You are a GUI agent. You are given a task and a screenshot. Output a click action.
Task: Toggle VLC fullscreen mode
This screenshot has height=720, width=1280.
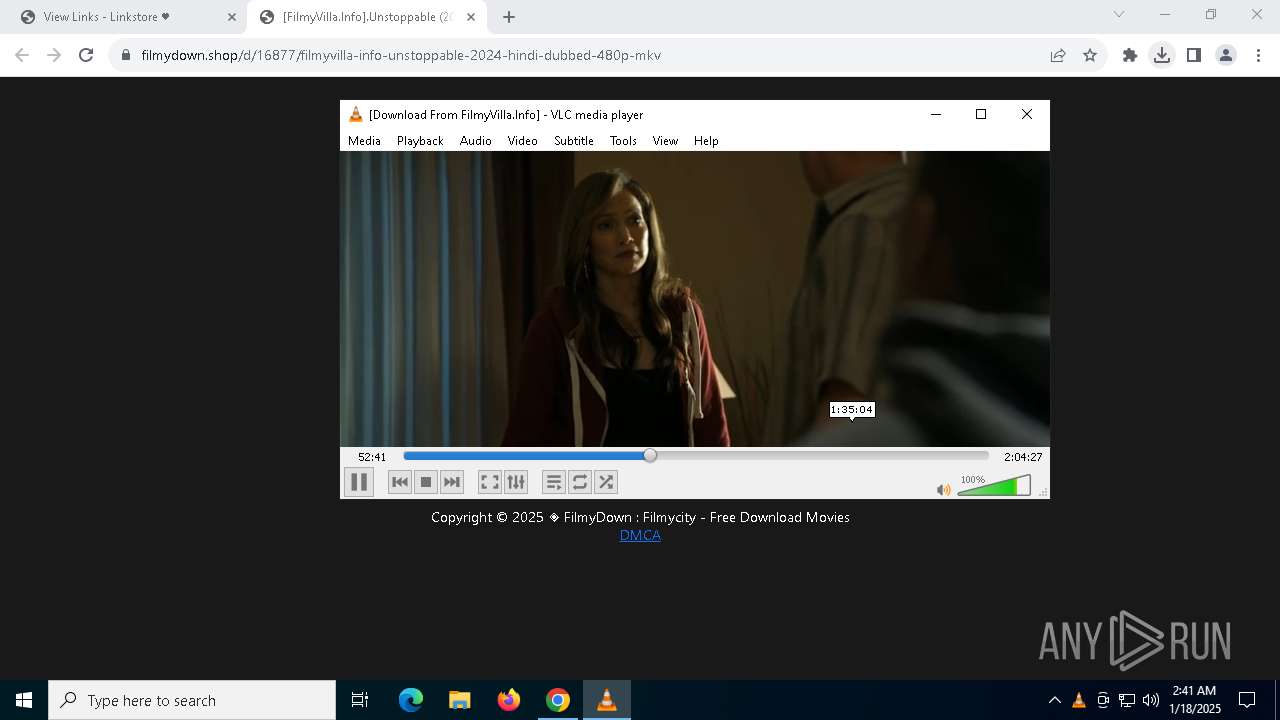(490, 482)
